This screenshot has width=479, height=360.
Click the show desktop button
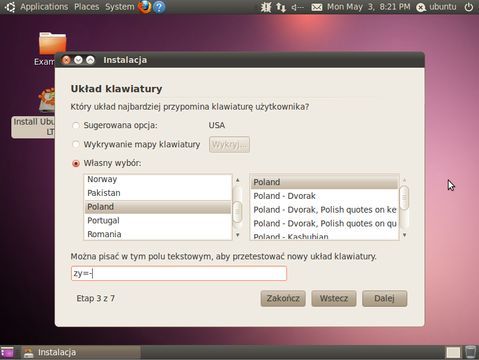7,353
